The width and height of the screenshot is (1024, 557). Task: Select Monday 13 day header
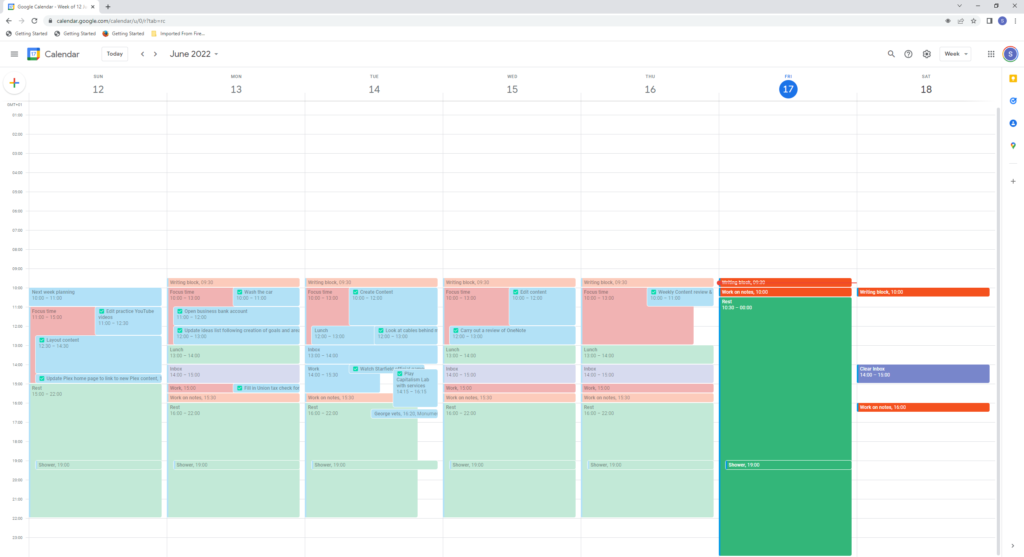(236, 86)
